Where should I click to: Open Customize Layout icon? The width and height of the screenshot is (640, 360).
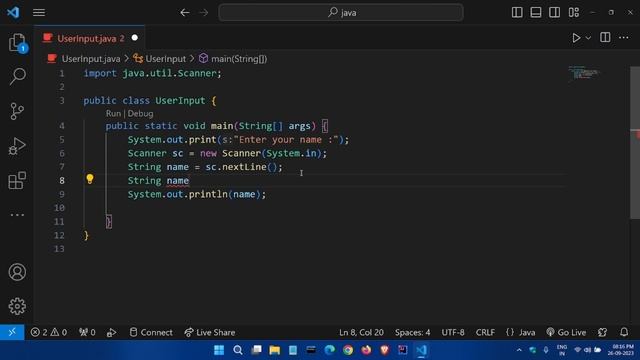573,13
